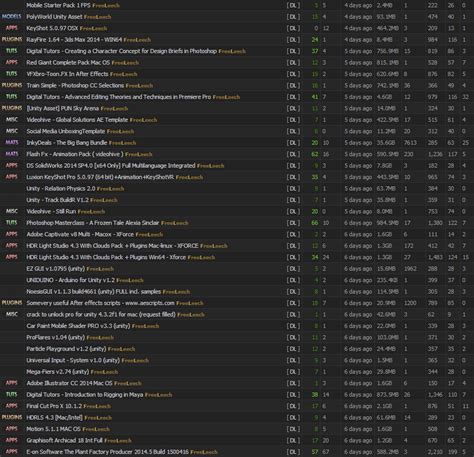Click TUTS icon beside VFXbro-Toon.FX In After Effects
The image size is (474, 457).
tap(11, 74)
